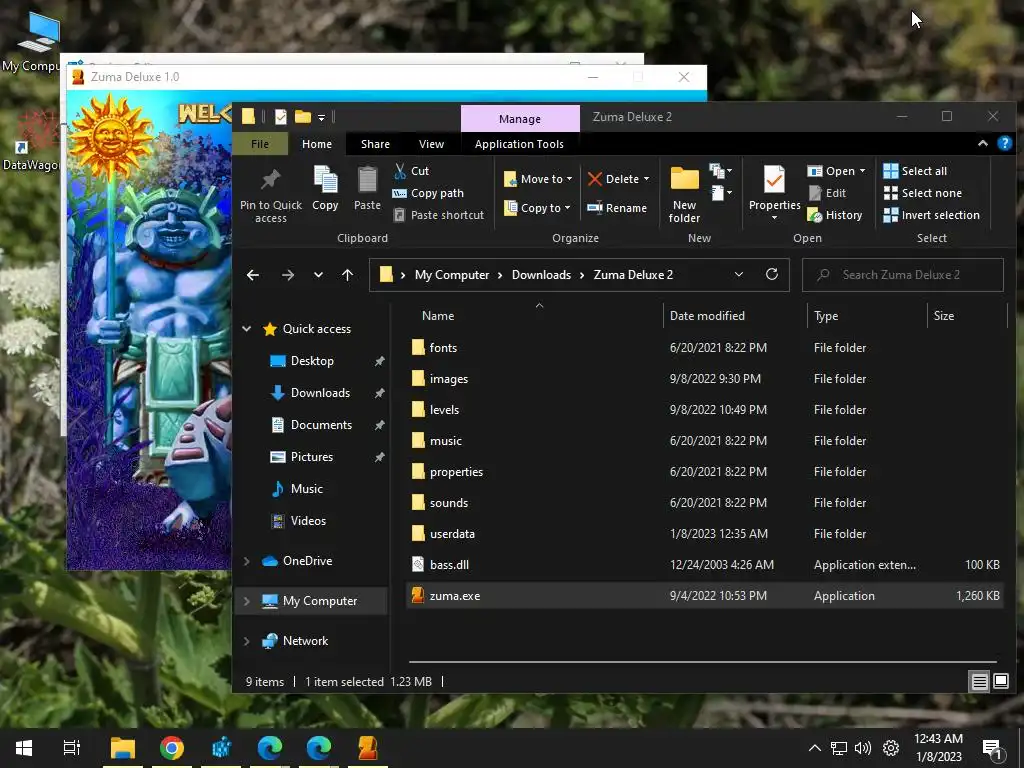1024x768 pixels.
Task: Open address bar history dropdown
Action: click(x=739, y=274)
